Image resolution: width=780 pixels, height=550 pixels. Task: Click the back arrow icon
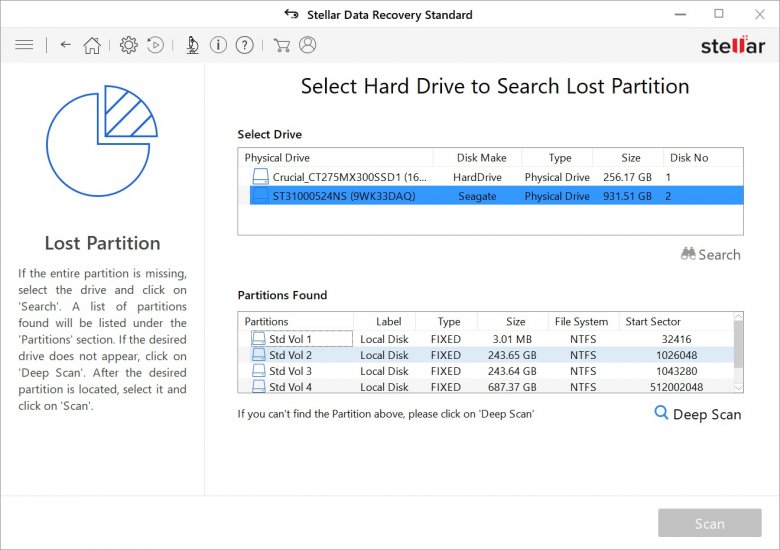click(65, 45)
